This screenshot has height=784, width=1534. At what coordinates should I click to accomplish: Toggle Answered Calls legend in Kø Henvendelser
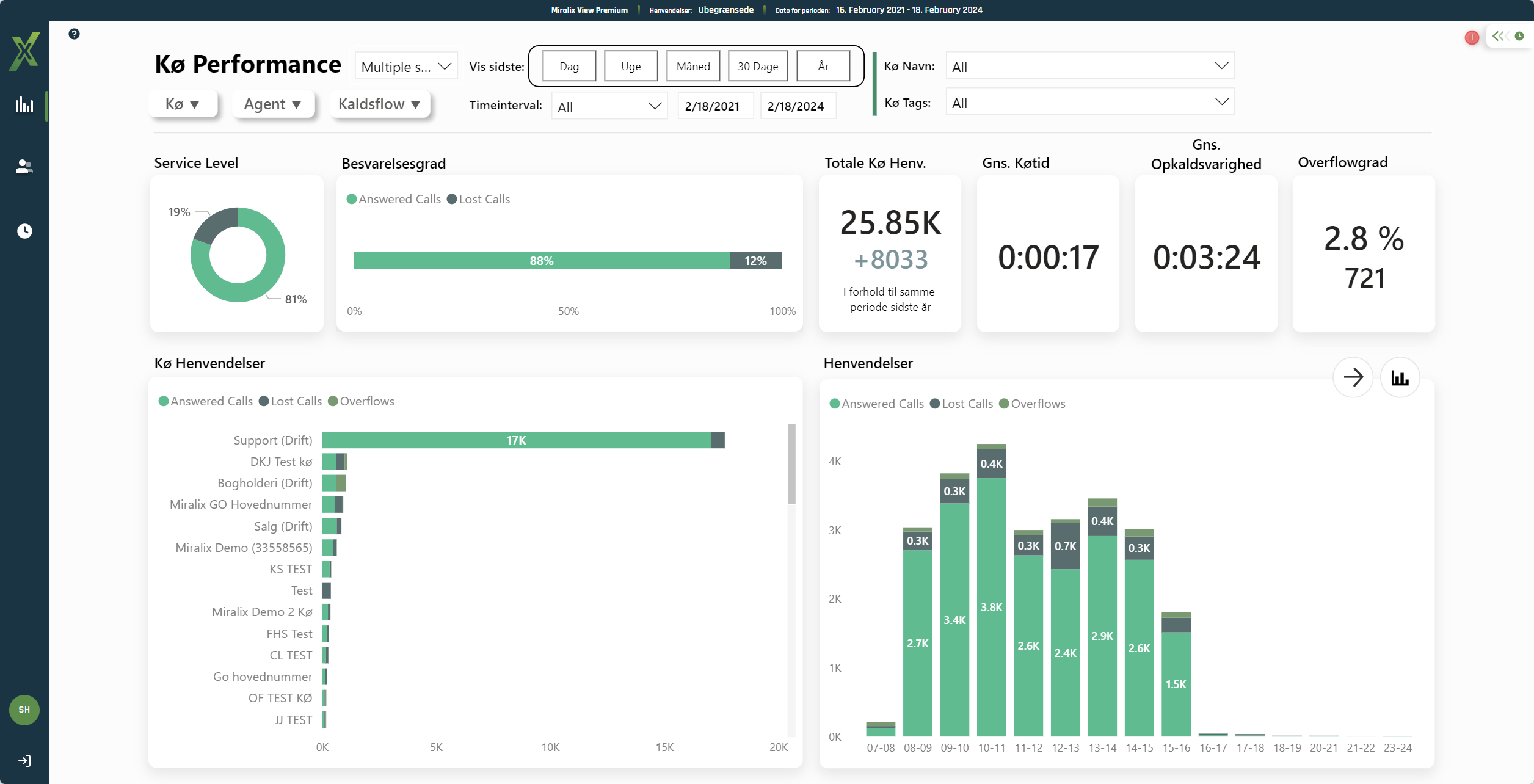(x=205, y=401)
